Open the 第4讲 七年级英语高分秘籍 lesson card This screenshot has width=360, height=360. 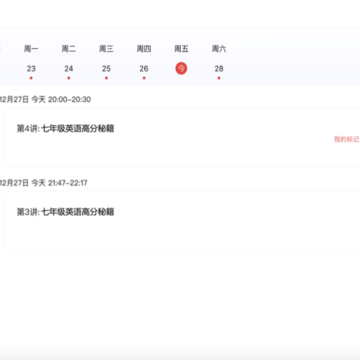coord(183,137)
